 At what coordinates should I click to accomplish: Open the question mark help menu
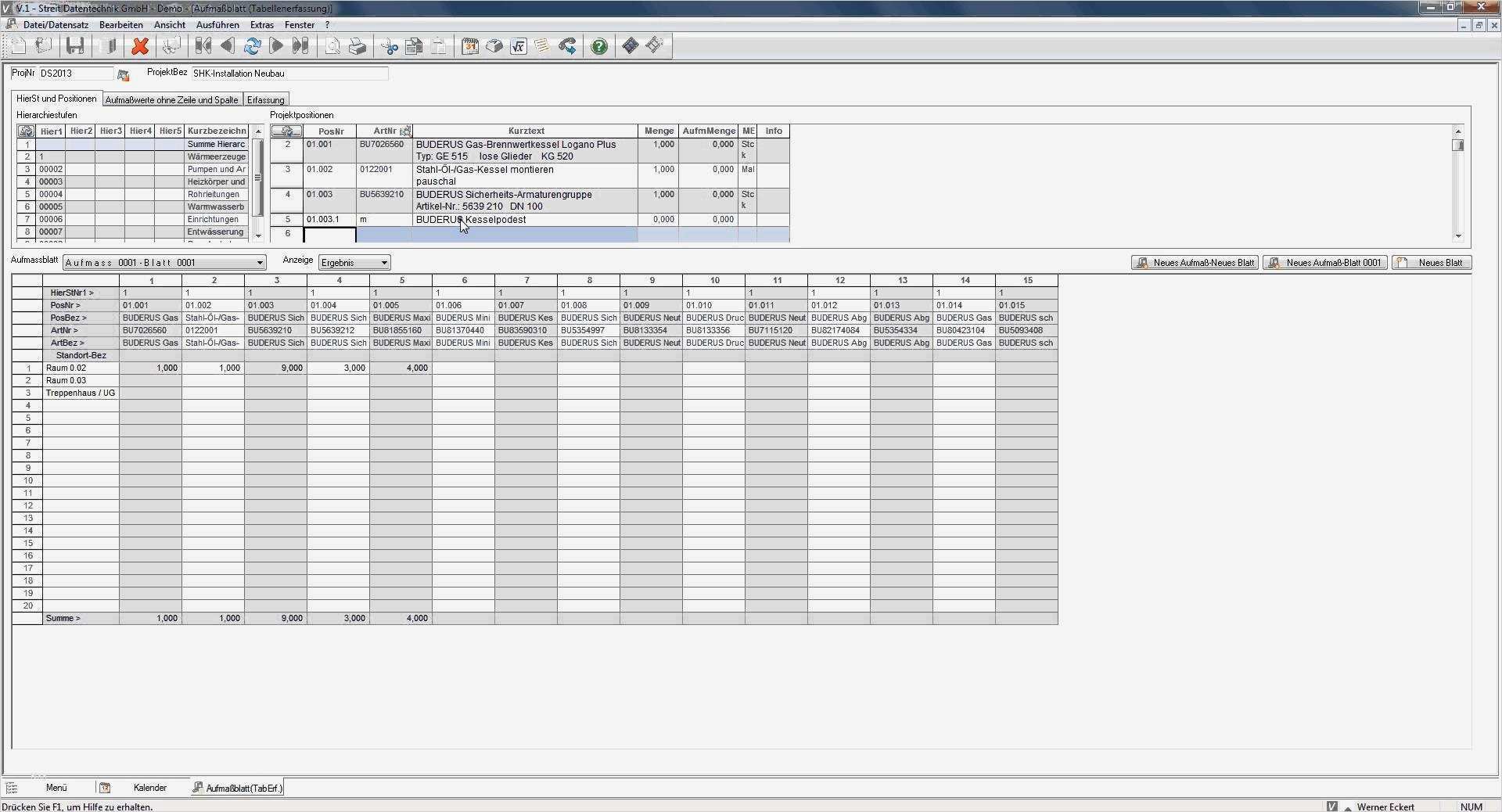327,25
